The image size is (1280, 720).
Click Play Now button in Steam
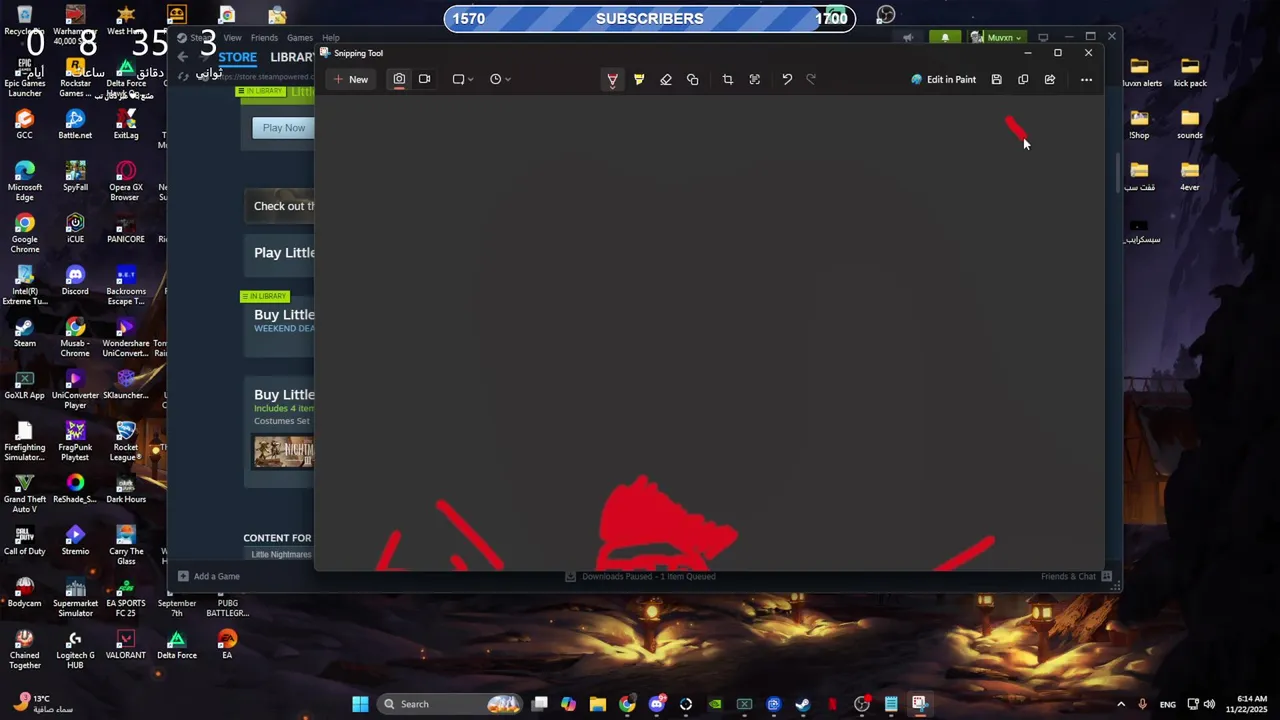[284, 128]
